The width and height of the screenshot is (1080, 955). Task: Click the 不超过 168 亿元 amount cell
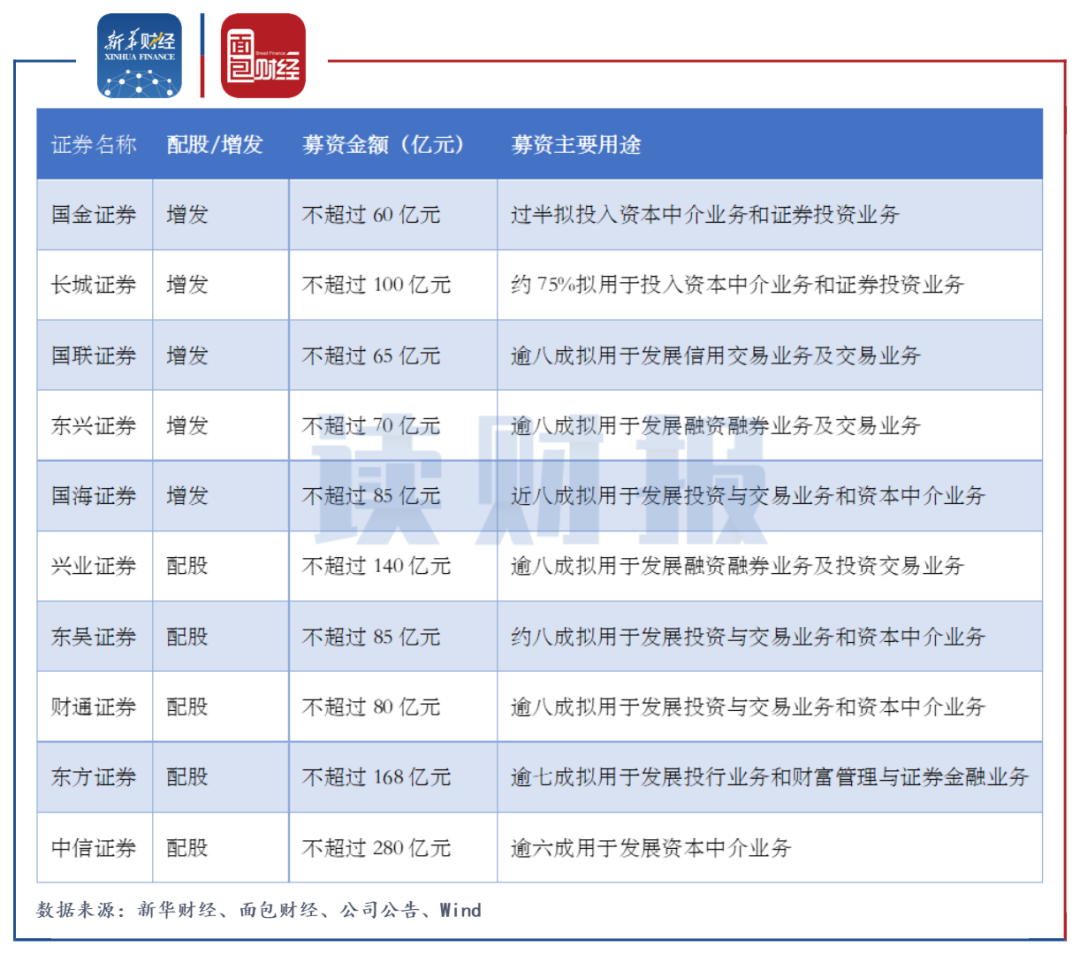pyautogui.click(x=376, y=777)
